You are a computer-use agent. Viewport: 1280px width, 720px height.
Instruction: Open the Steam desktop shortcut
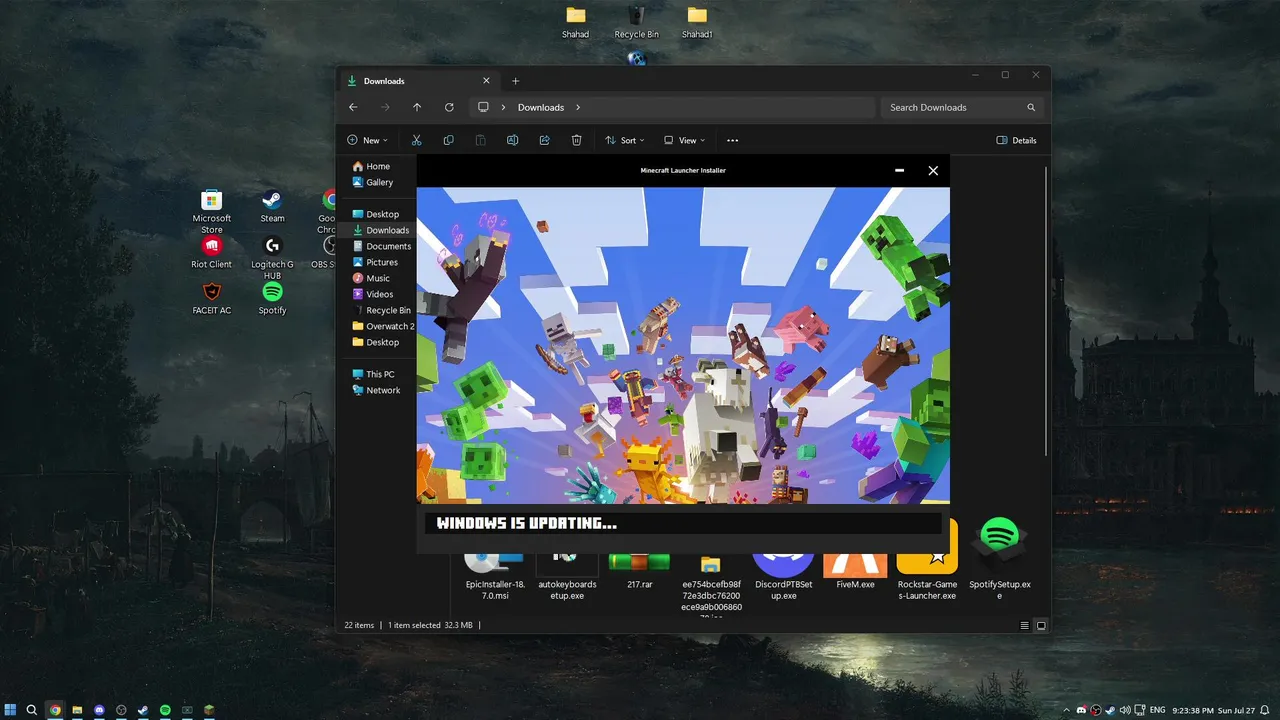click(272, 206)
